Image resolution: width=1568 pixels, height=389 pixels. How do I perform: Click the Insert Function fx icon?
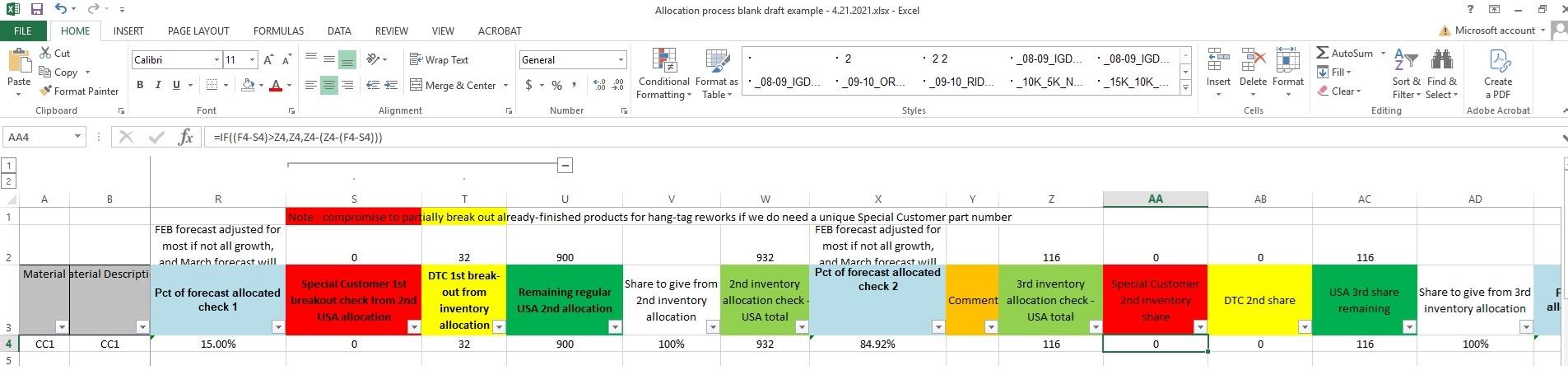click(185, 138)
